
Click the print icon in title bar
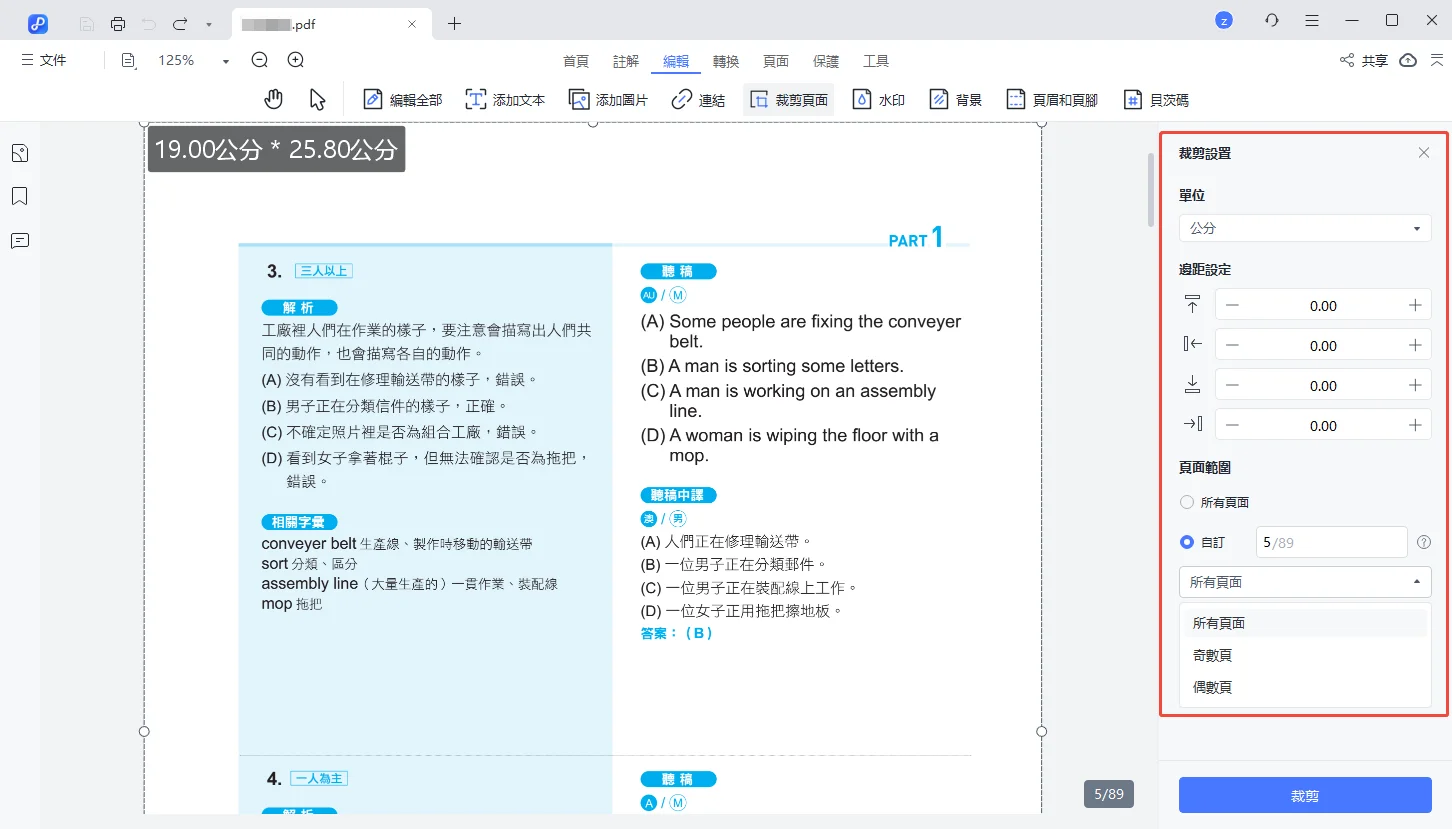pyautogui.click(x=118, y=23)
